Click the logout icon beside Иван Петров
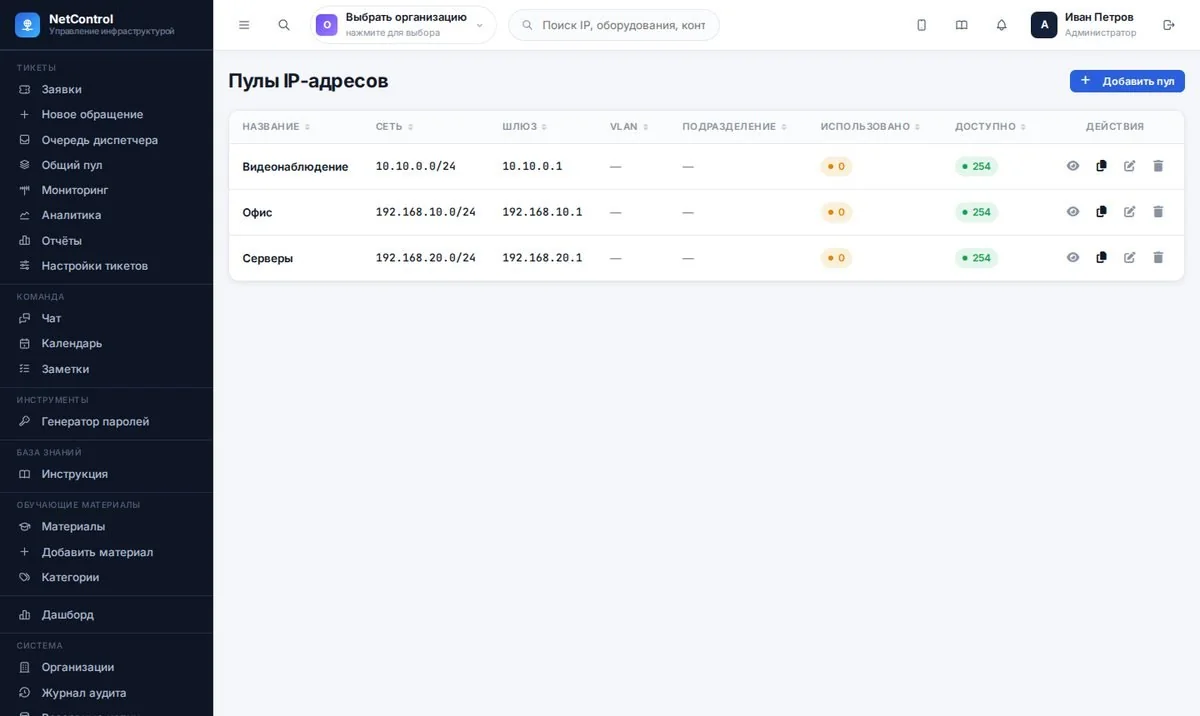 (x=1169, y=25)
